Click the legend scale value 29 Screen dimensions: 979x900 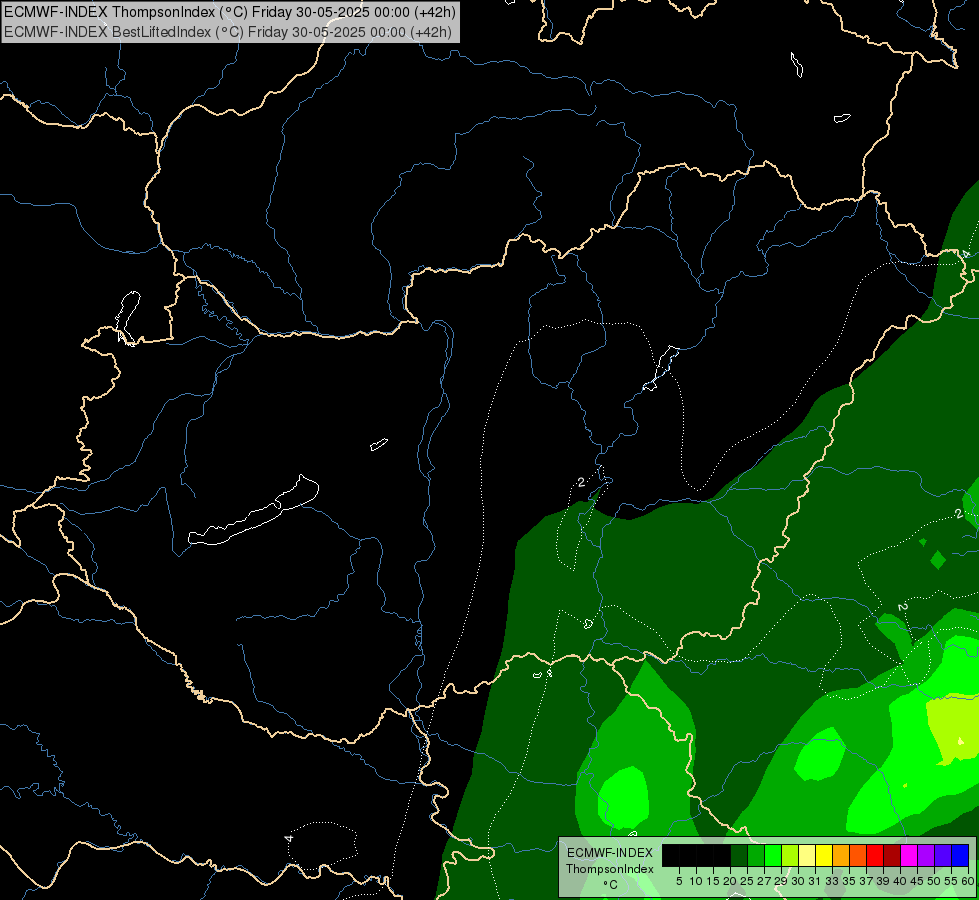click(781, 881)
